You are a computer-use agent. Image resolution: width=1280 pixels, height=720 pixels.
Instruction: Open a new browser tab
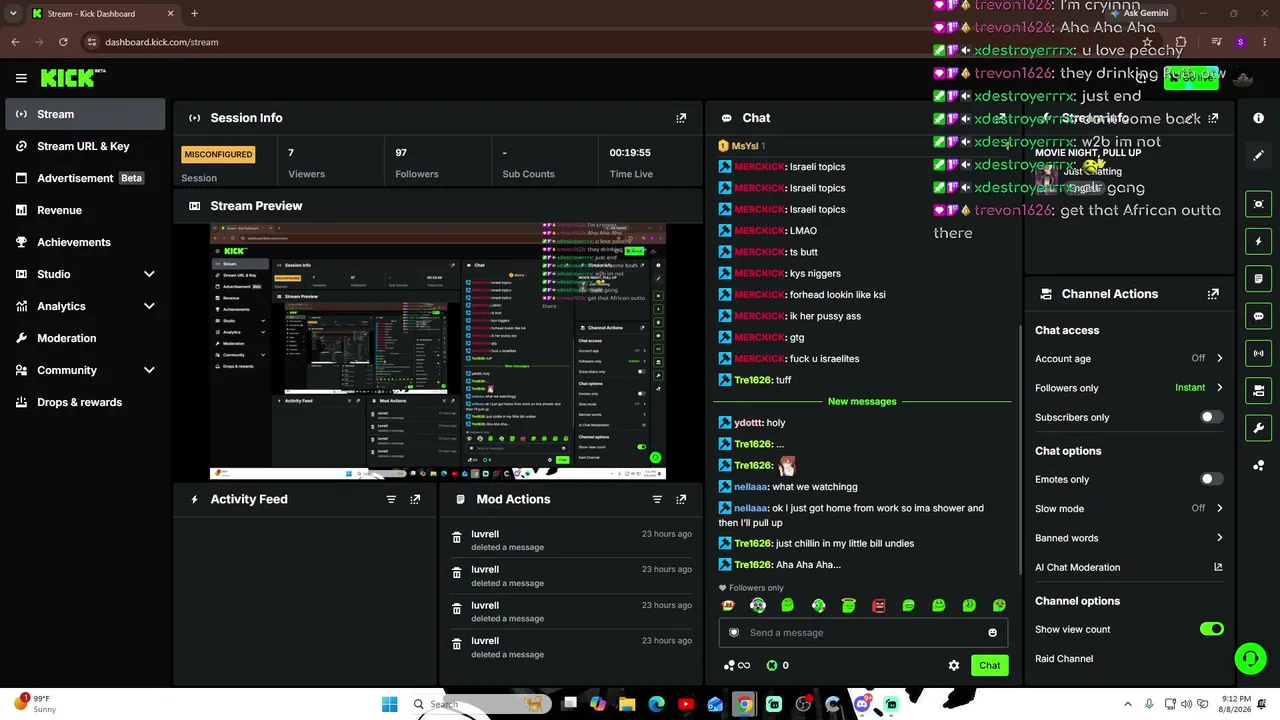194,14
